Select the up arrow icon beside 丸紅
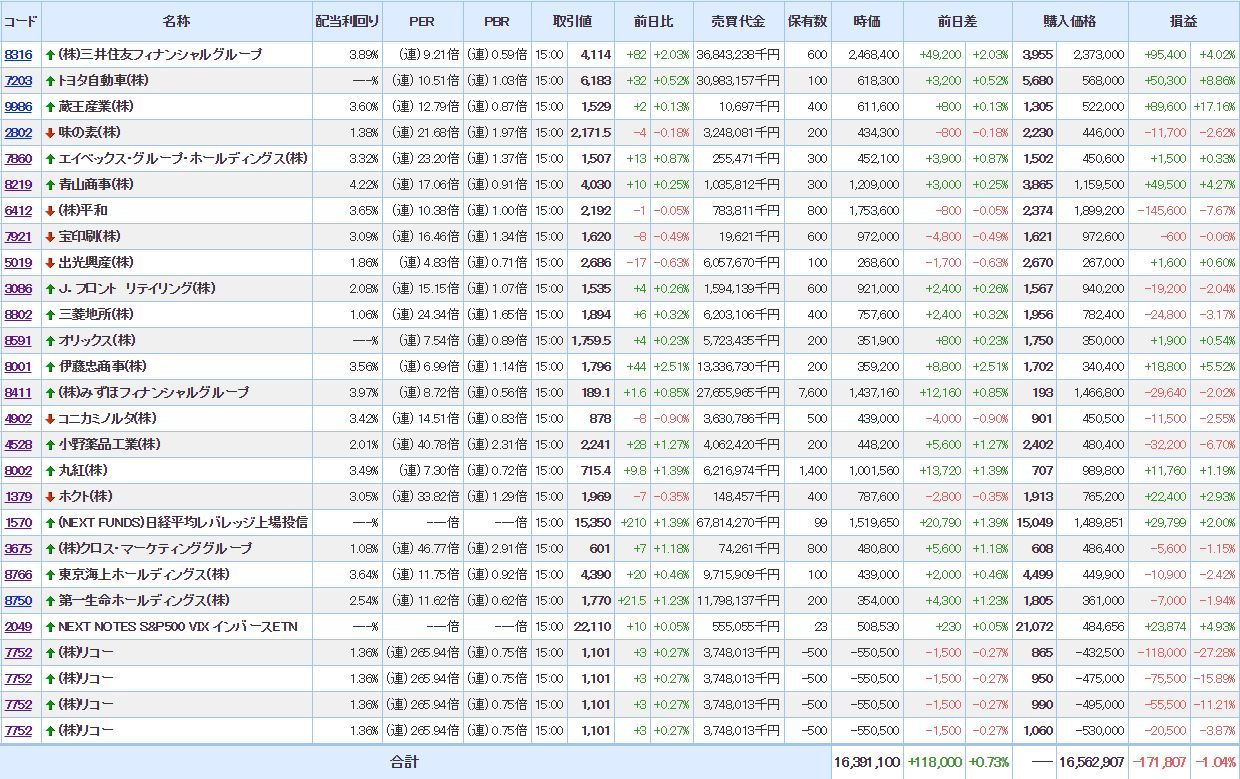The image size is (1240, 779). (x=50, y=470)
